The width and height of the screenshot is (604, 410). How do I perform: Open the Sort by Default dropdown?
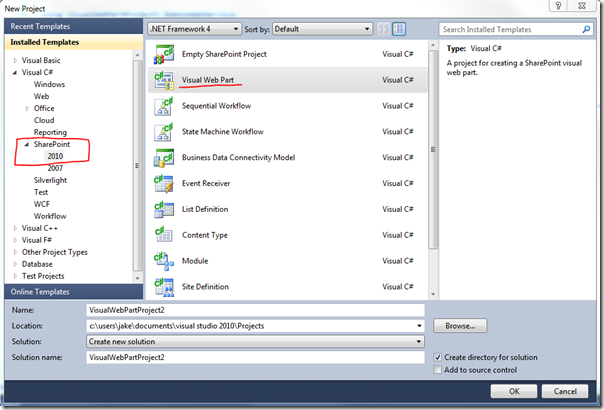[322, 29]
